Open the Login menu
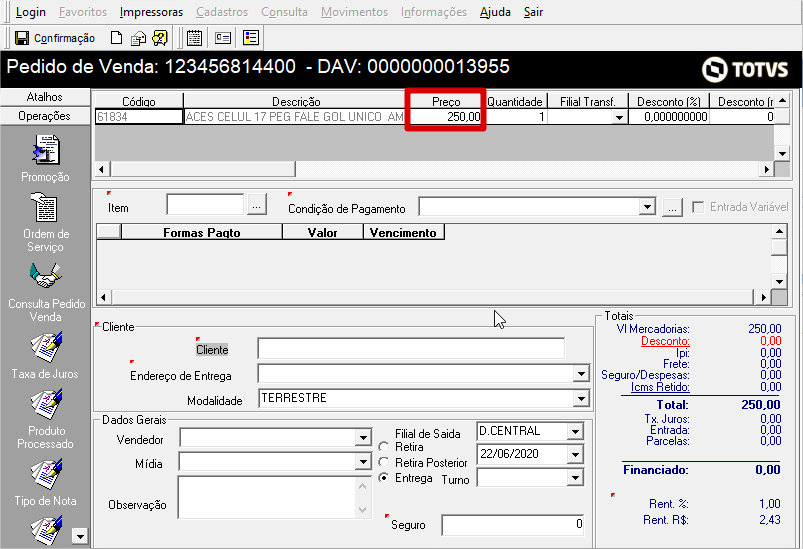The height and width of the screenshot is (549, 803). (x=30, y=12)
